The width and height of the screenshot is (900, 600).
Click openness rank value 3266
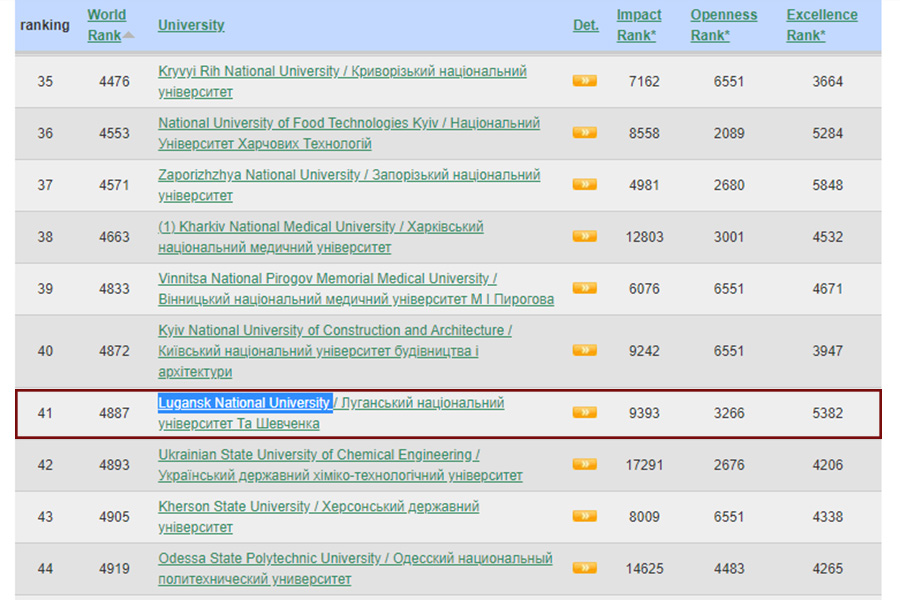coord(729,413)
